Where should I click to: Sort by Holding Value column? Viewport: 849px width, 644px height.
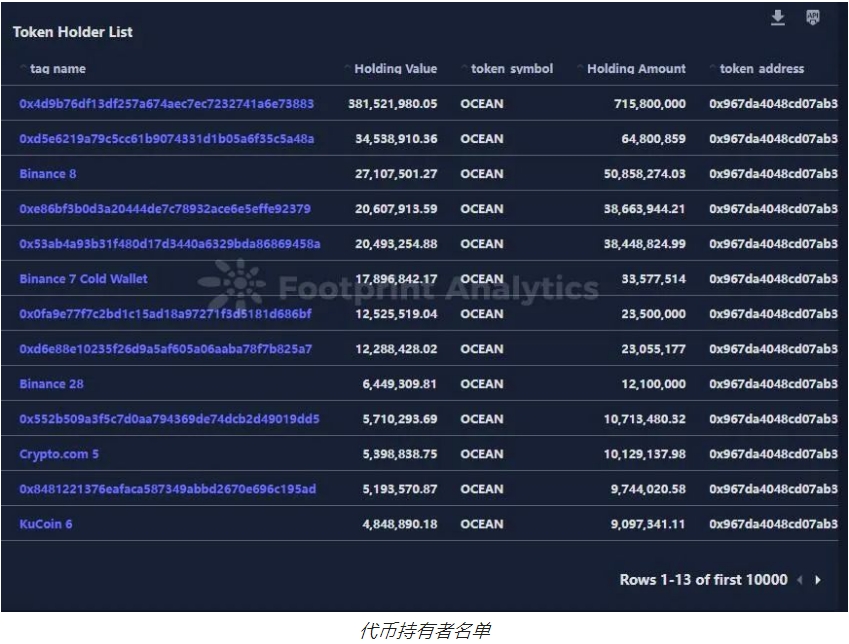point(395,69)
